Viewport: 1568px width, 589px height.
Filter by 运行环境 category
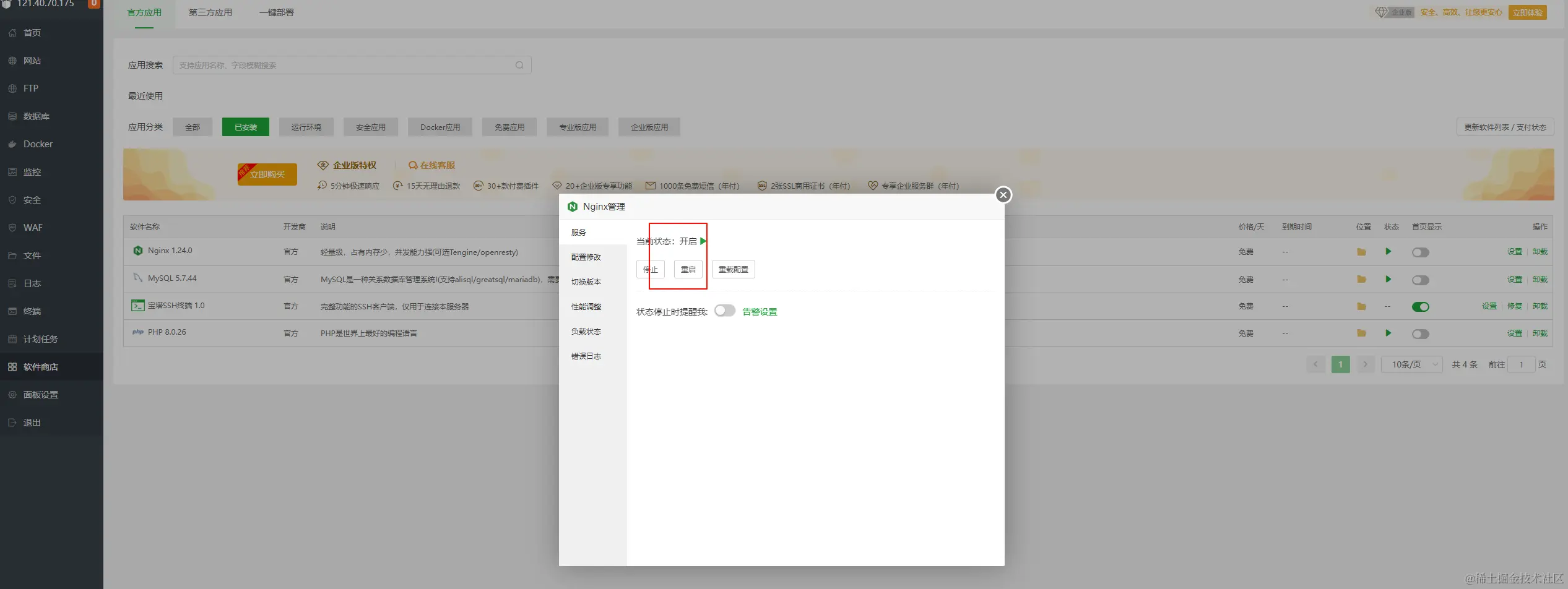click(x=306, y=127)
